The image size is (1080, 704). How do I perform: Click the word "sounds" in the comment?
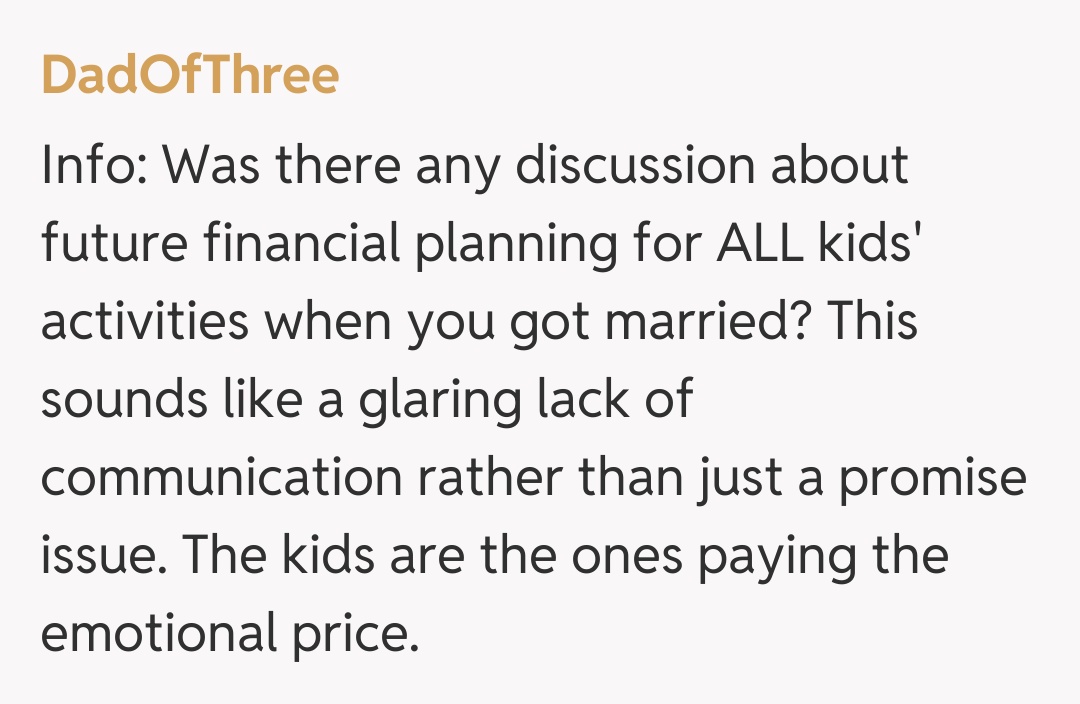[x=108, y=400]
